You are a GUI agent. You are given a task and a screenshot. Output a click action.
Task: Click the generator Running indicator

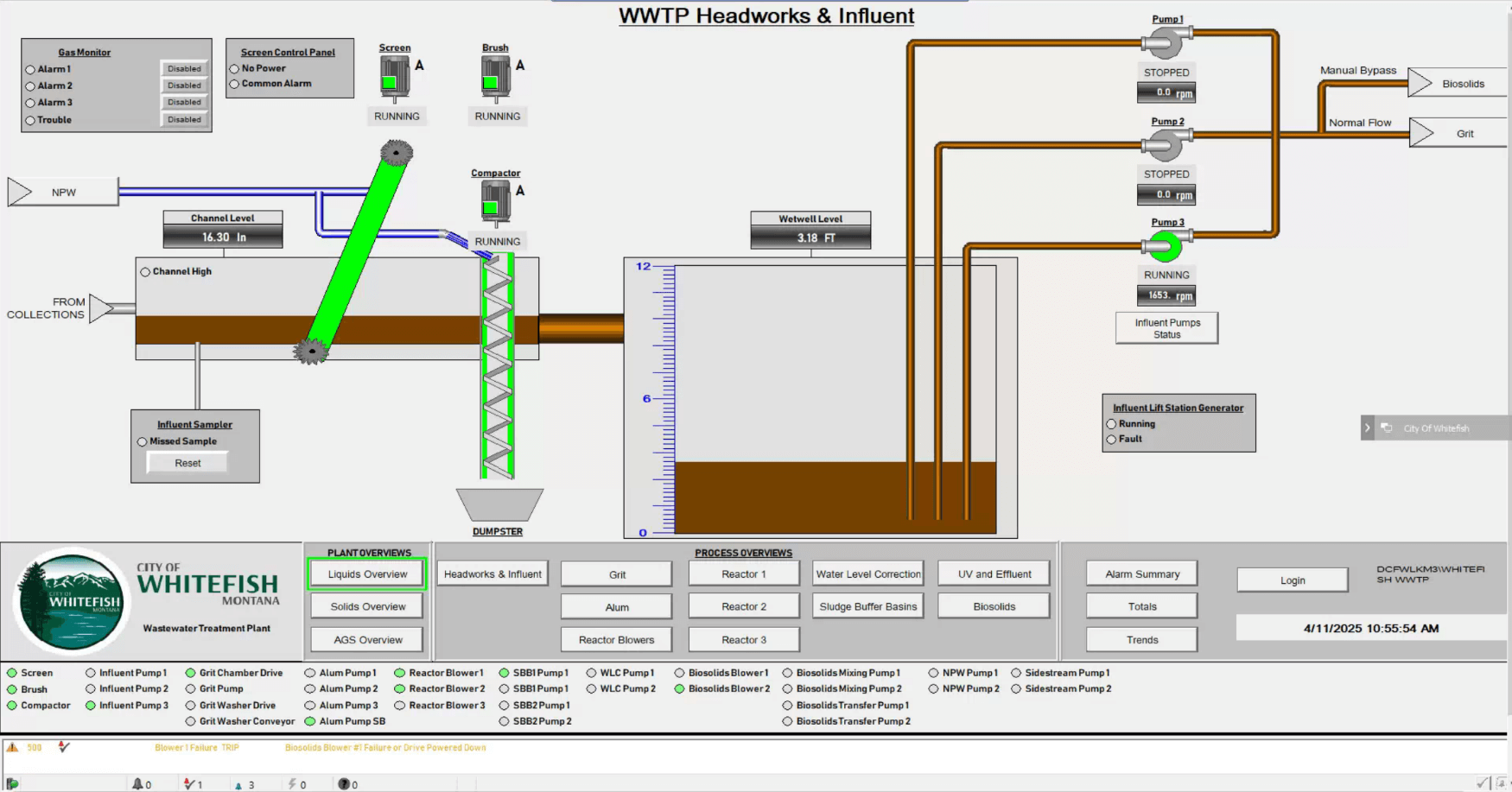pyautogui.click(x=1111, y=424)
